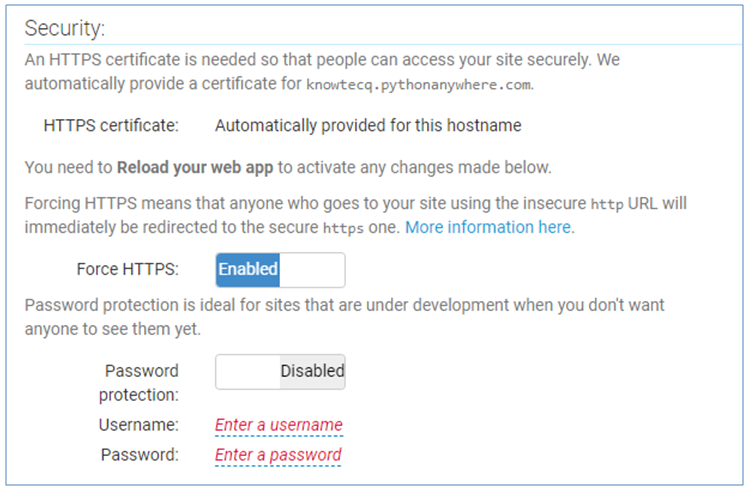
Task: Click the Security section heading
Action: [x=65, y=28]
